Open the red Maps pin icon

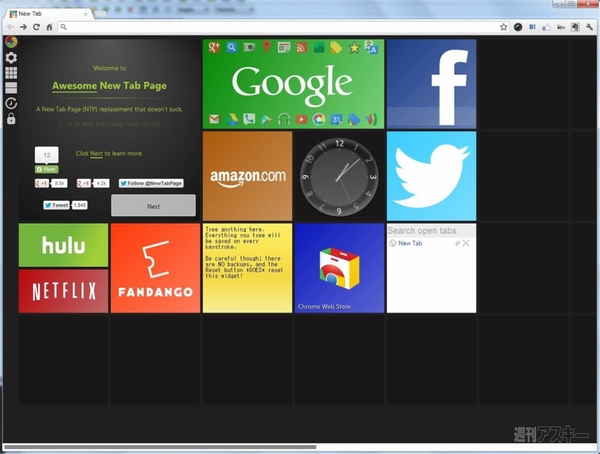pyautogui.click(x=267, y=47)
